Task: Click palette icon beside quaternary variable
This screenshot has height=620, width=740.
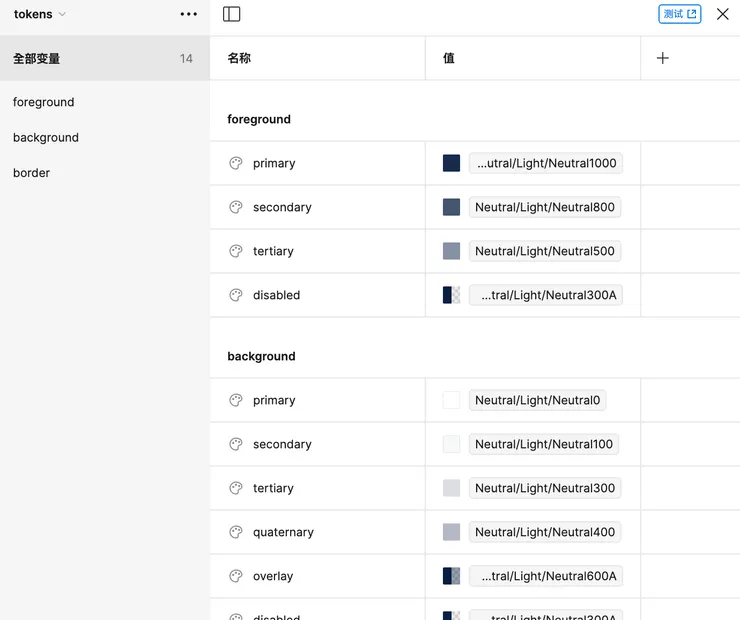Action: click(236, 532)
